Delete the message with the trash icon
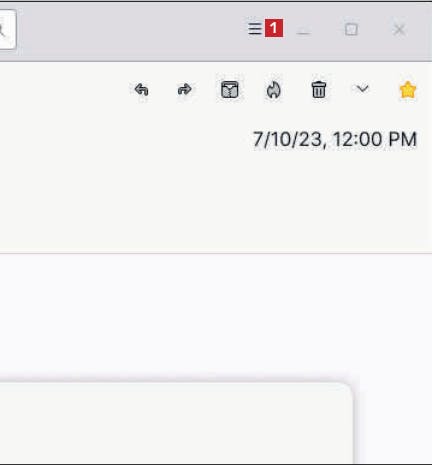 318,90
